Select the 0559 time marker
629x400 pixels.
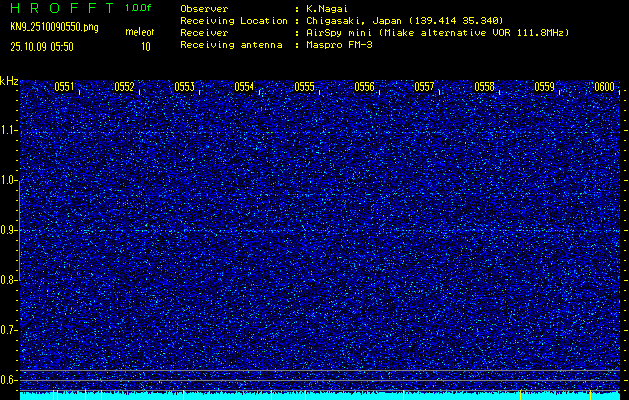[544, 87]
